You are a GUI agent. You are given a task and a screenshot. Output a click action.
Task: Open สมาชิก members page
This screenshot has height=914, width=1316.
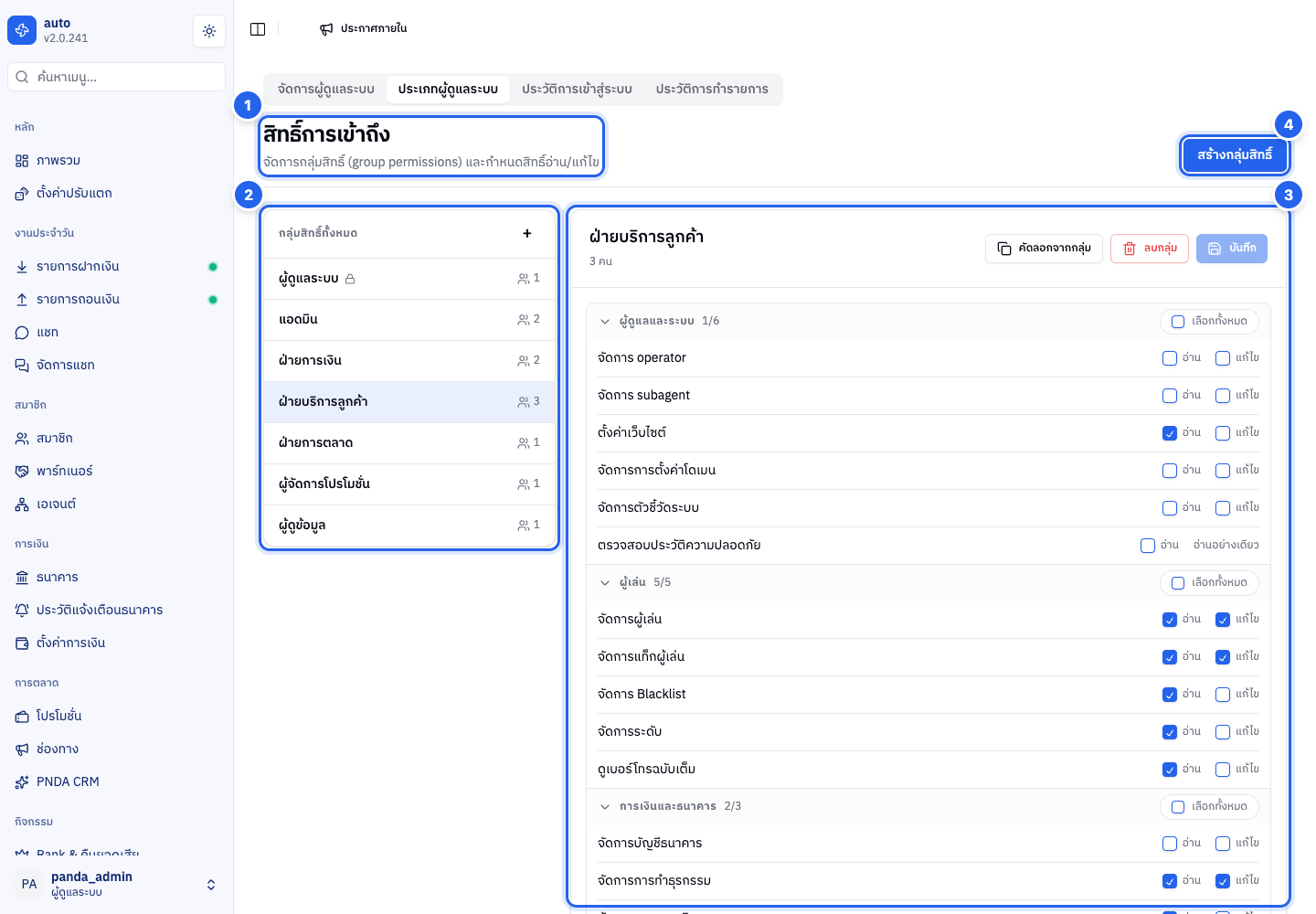tap(117, 438)
